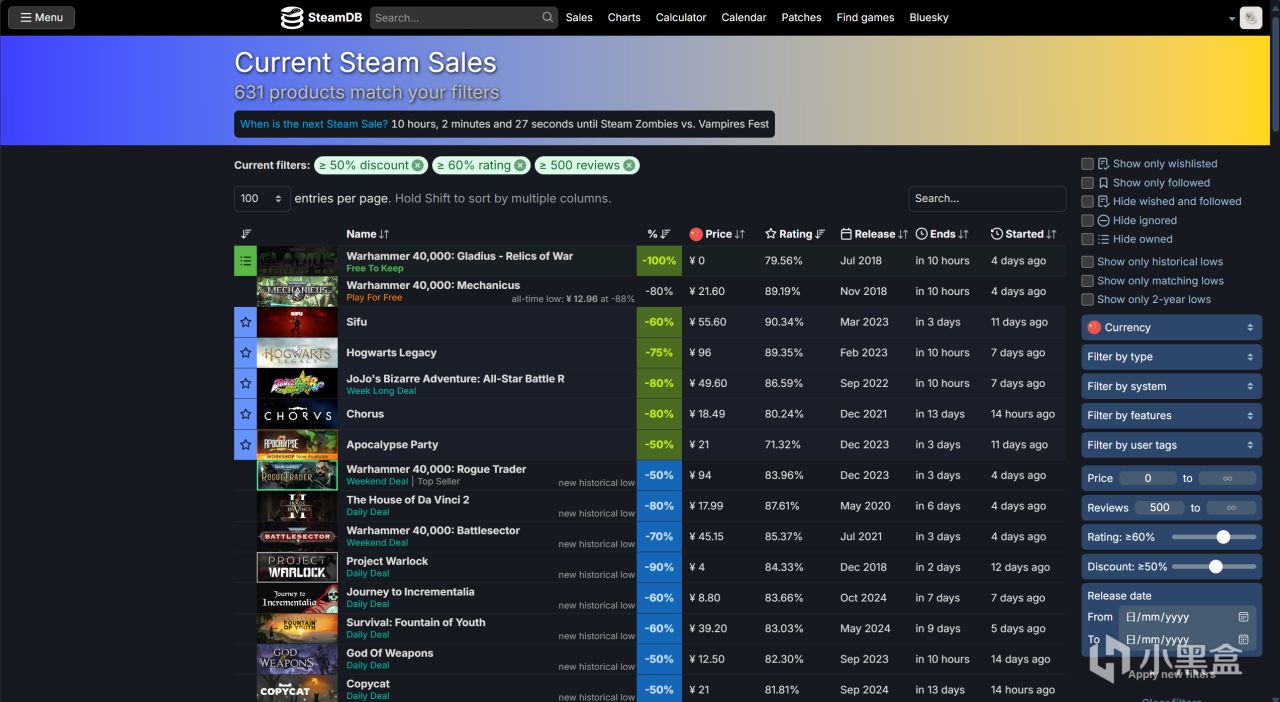Open the Calculator nav item

[x=681, y=17]
